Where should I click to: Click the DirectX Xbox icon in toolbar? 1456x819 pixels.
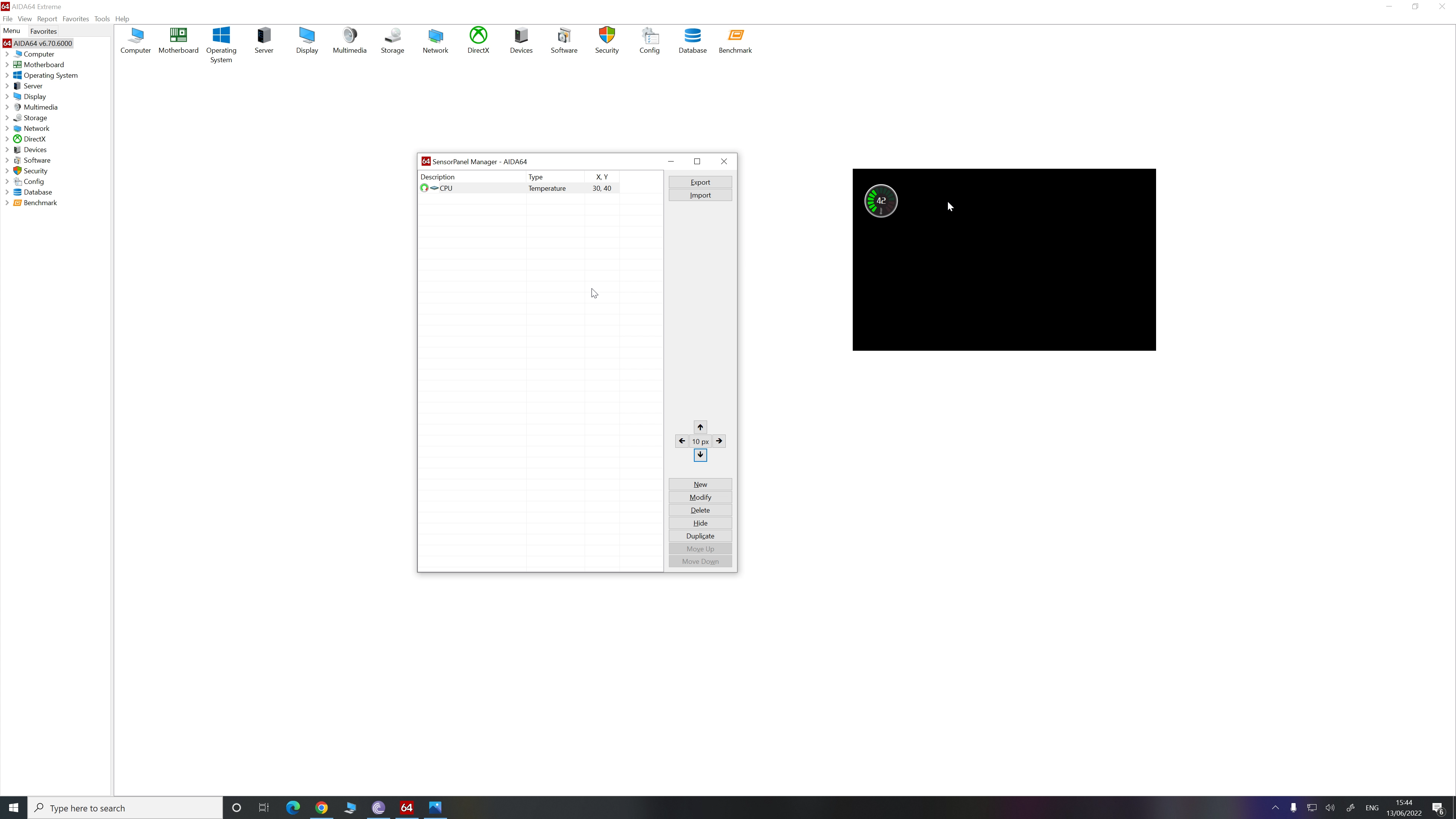(478, 36)
